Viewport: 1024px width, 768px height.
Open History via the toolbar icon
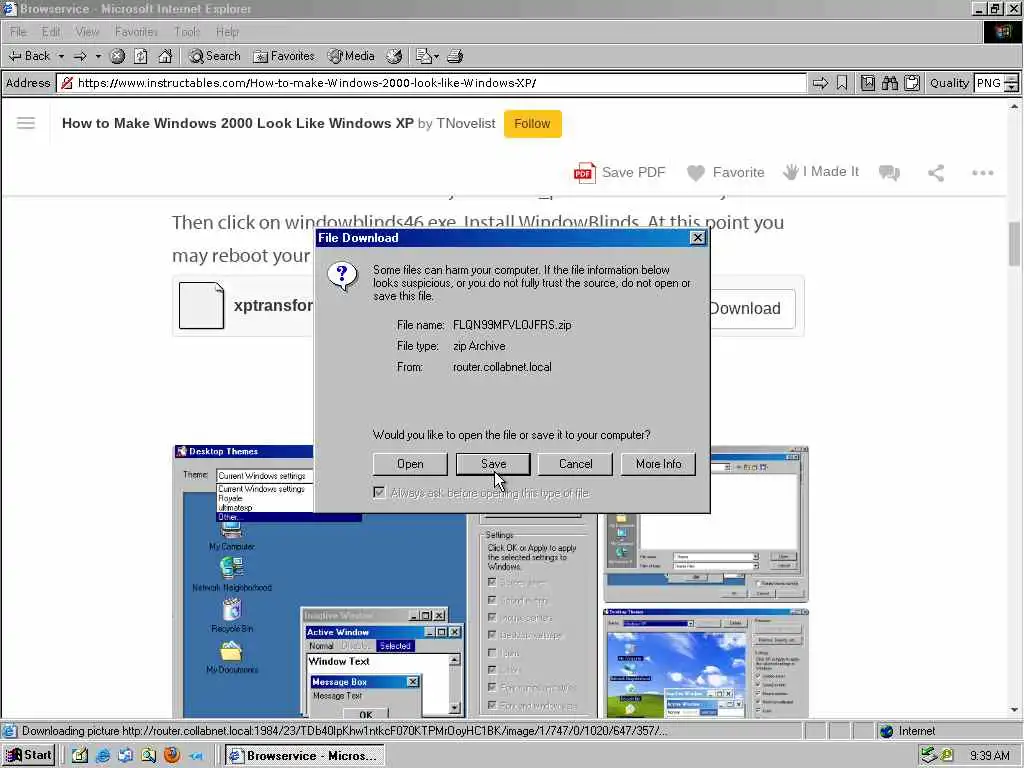point(394,56)
